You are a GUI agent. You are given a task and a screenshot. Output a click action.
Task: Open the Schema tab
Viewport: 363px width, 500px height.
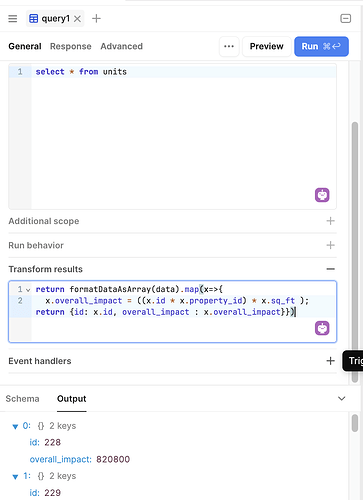[22, 399]
